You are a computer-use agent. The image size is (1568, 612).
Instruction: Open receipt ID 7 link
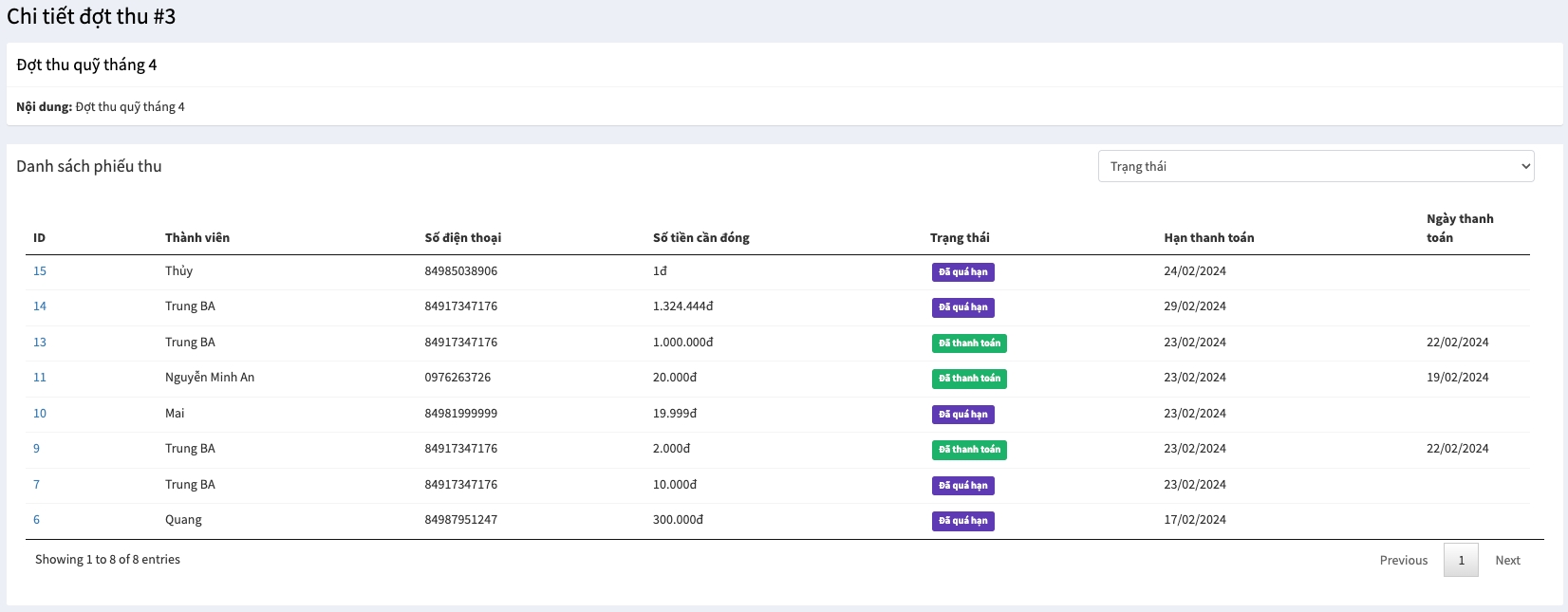pyautogui.click(x=37, y=485)
